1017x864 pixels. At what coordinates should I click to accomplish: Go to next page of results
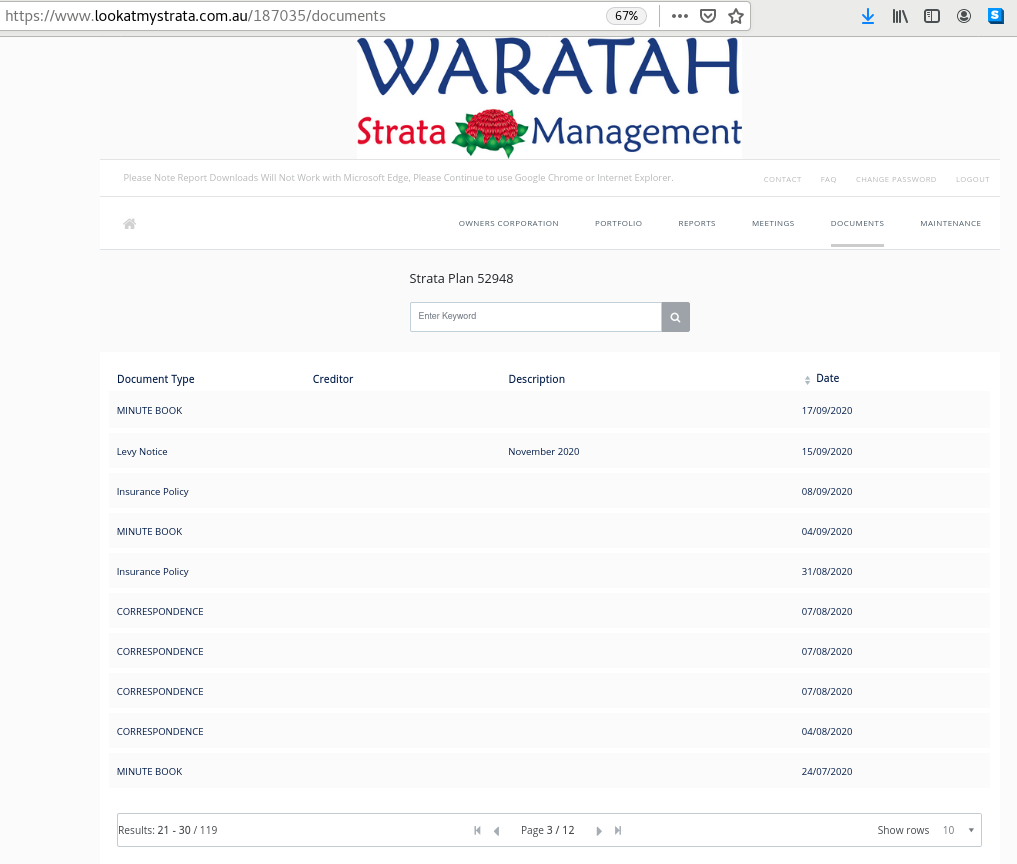click(x=599, y=830)
